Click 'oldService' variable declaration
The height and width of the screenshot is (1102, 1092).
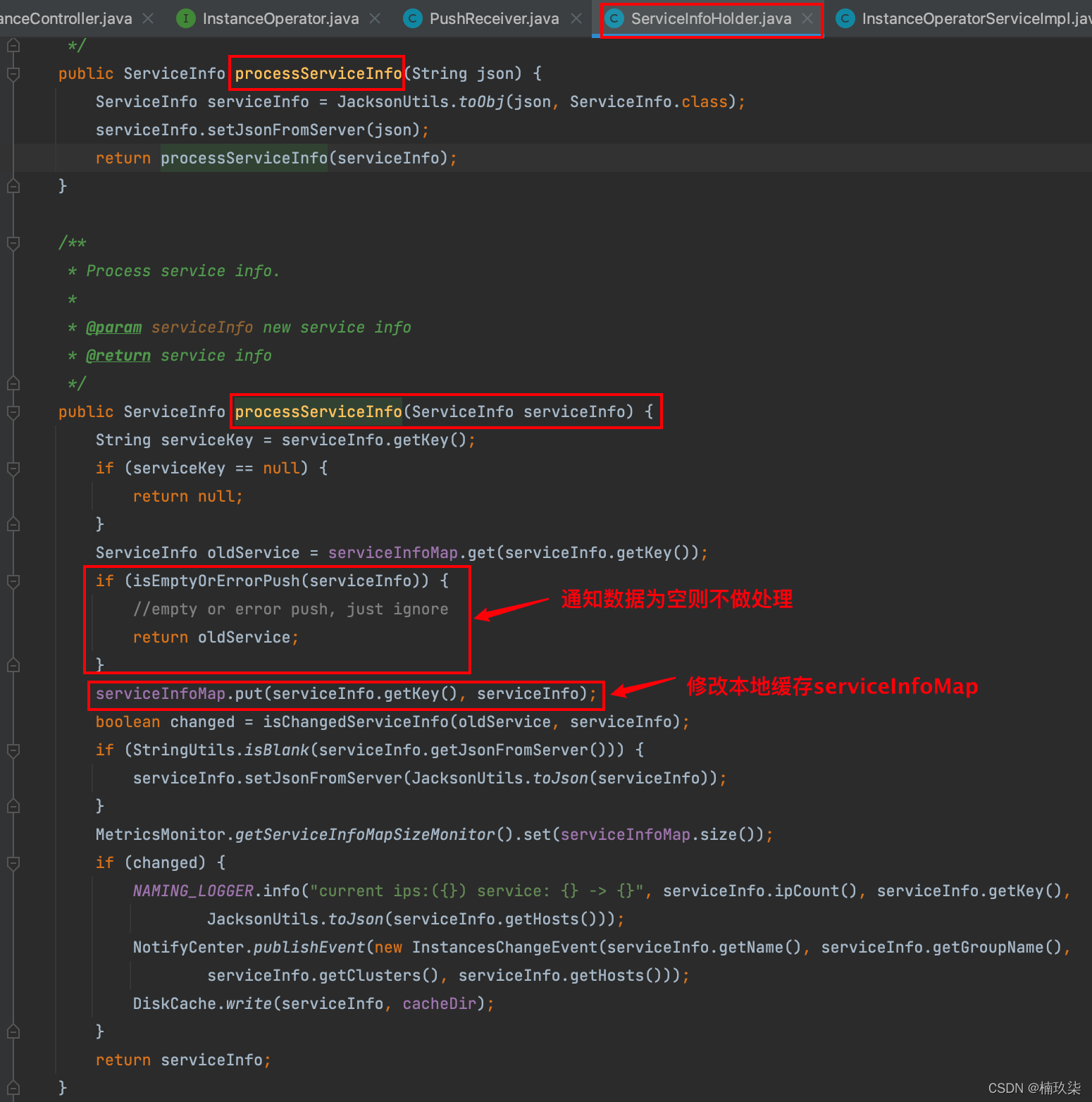tap(254, 552)
